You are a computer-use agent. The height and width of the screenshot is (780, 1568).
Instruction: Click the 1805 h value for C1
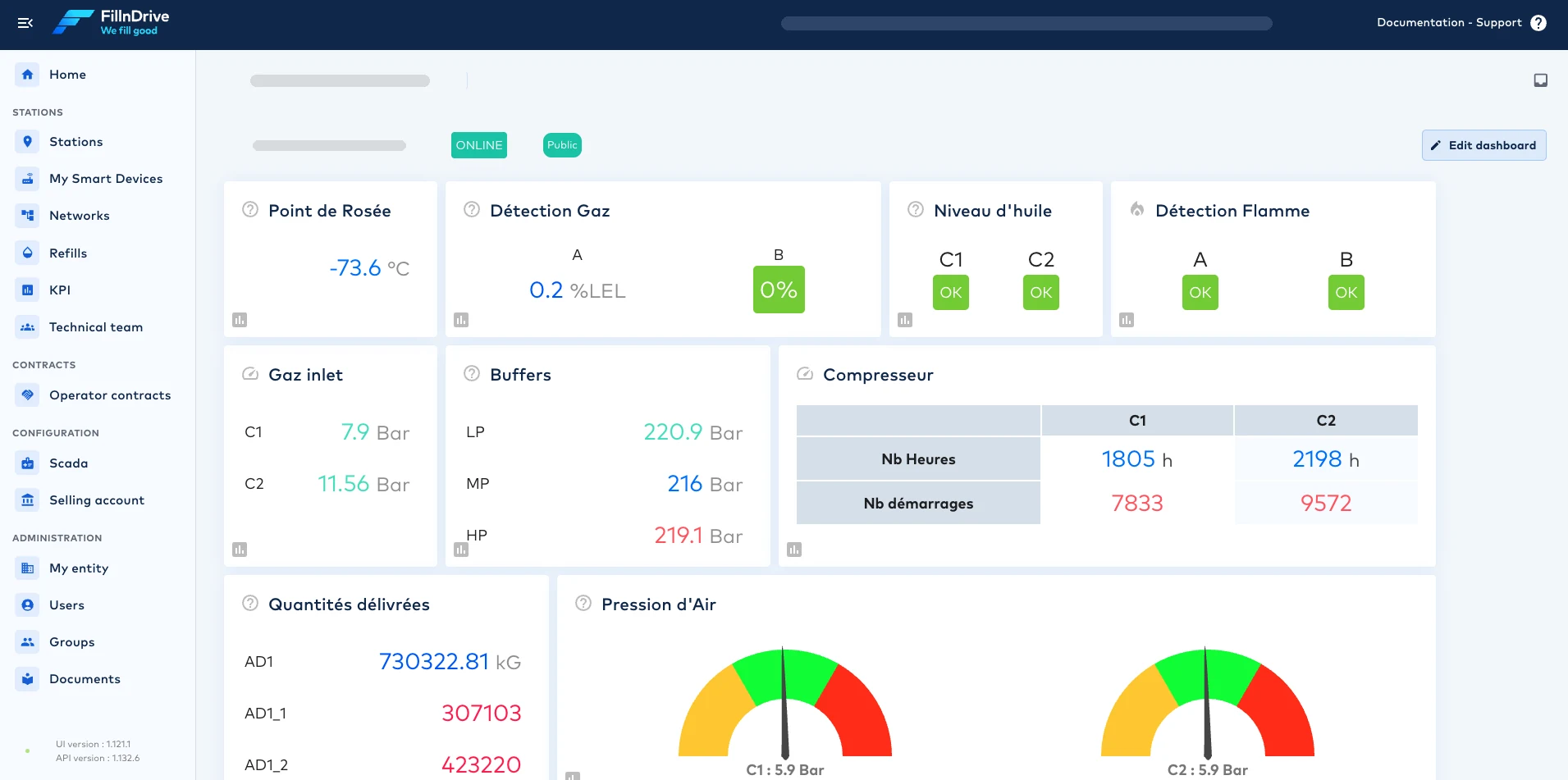1137,459
